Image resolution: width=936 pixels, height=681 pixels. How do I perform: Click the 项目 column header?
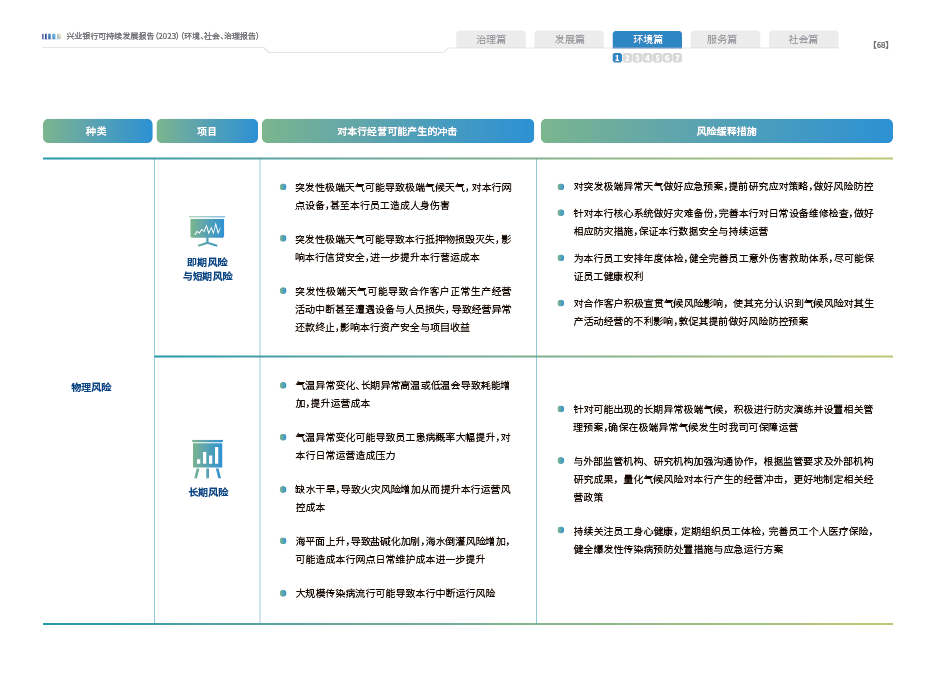207,131
